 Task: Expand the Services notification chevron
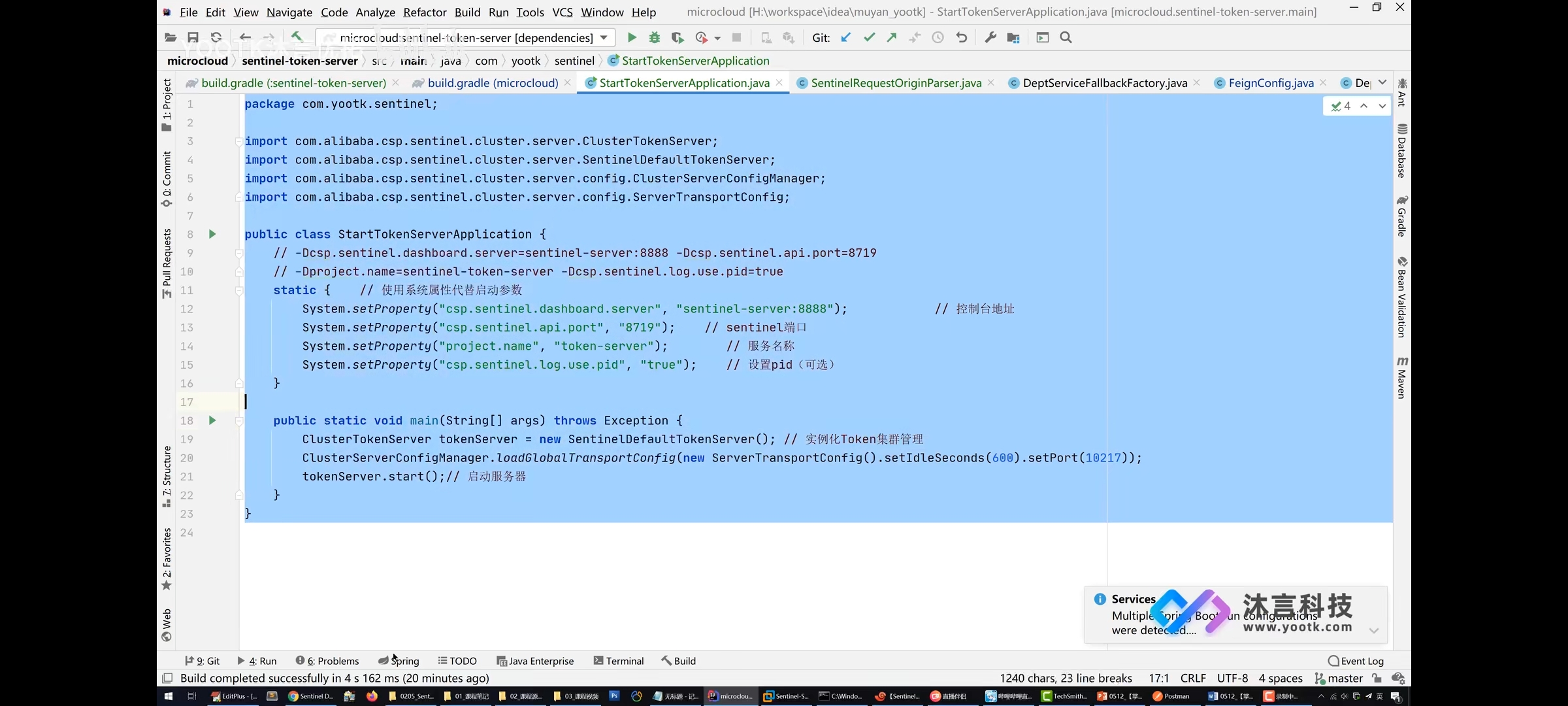(x=1374, y=631)
